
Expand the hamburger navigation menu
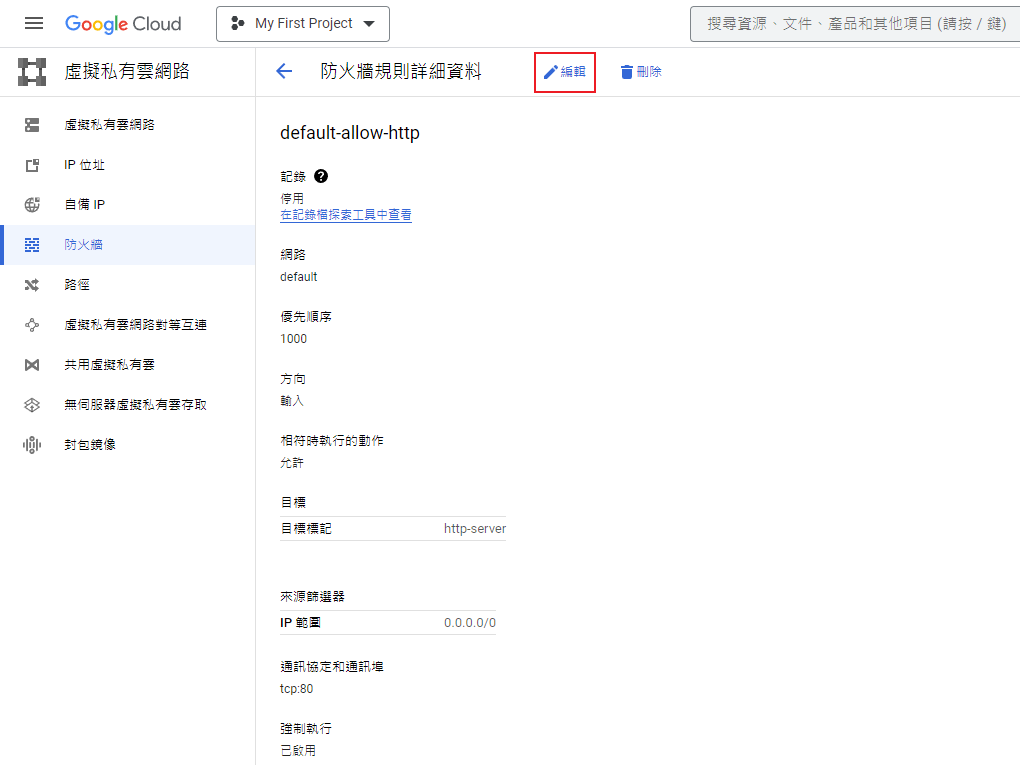click(33, 23)
